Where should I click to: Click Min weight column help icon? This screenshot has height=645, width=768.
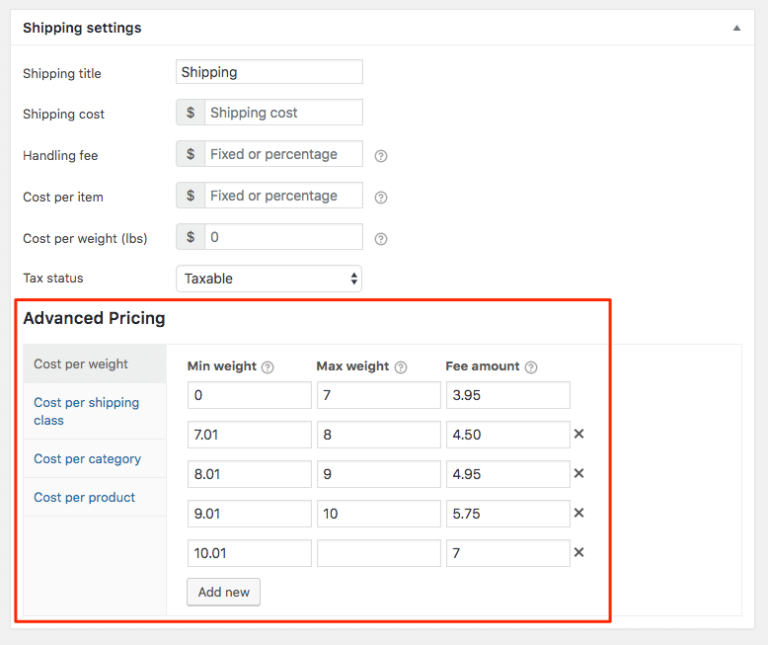[x=267, y=367]
